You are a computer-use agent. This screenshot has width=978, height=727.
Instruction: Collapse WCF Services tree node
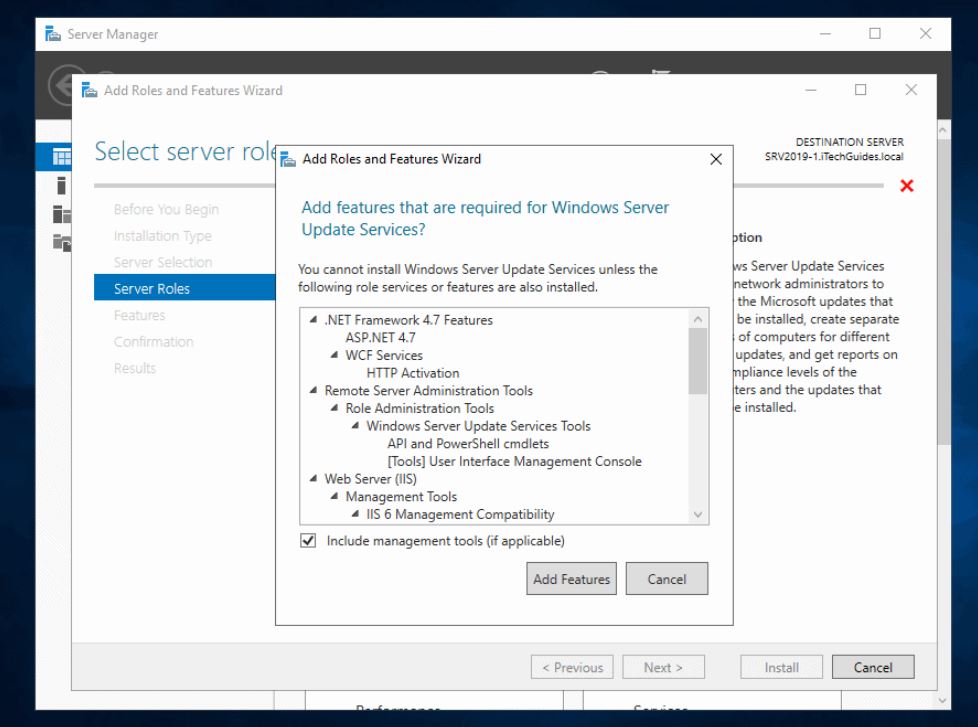click(x=334, y=355)
